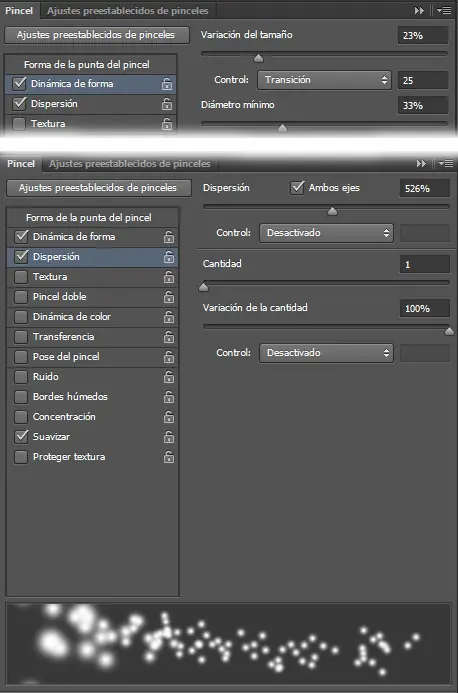Screen dimensions: 458x693
Task: Click the Dispersión amount slider handle
Action: coord(332,211)
